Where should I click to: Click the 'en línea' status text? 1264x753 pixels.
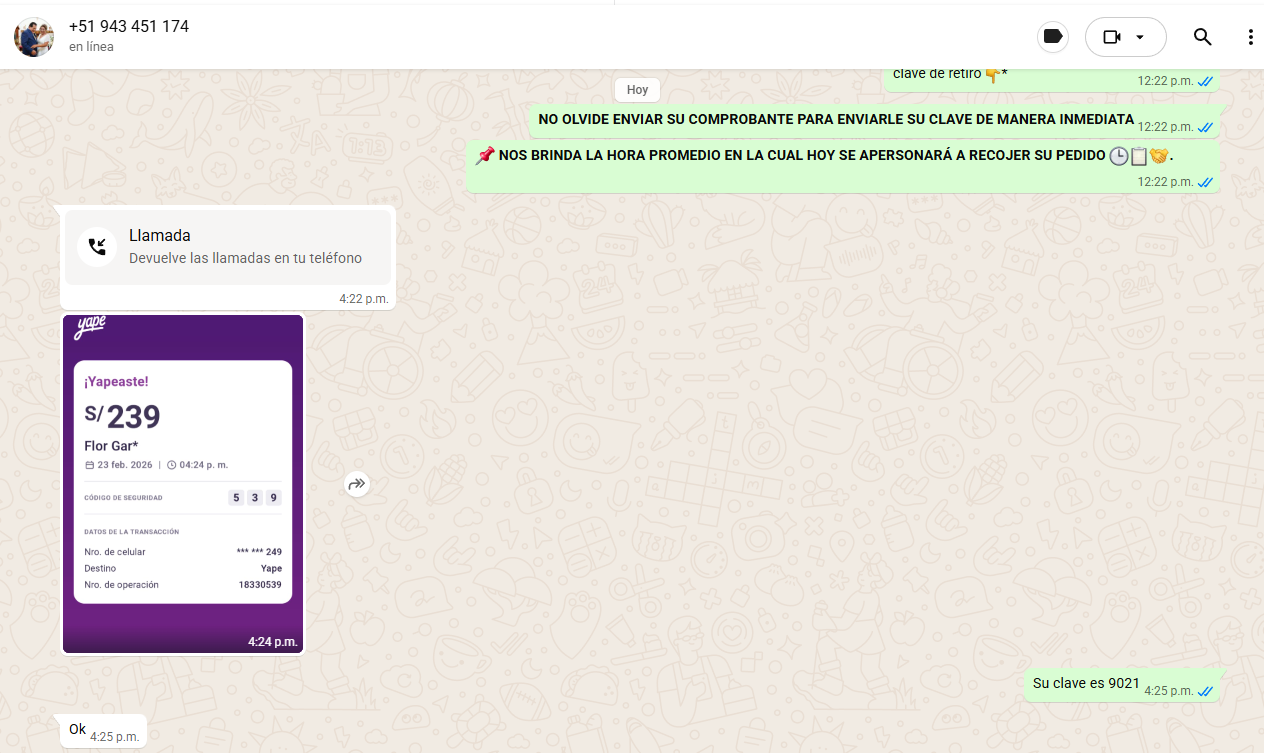91,47
